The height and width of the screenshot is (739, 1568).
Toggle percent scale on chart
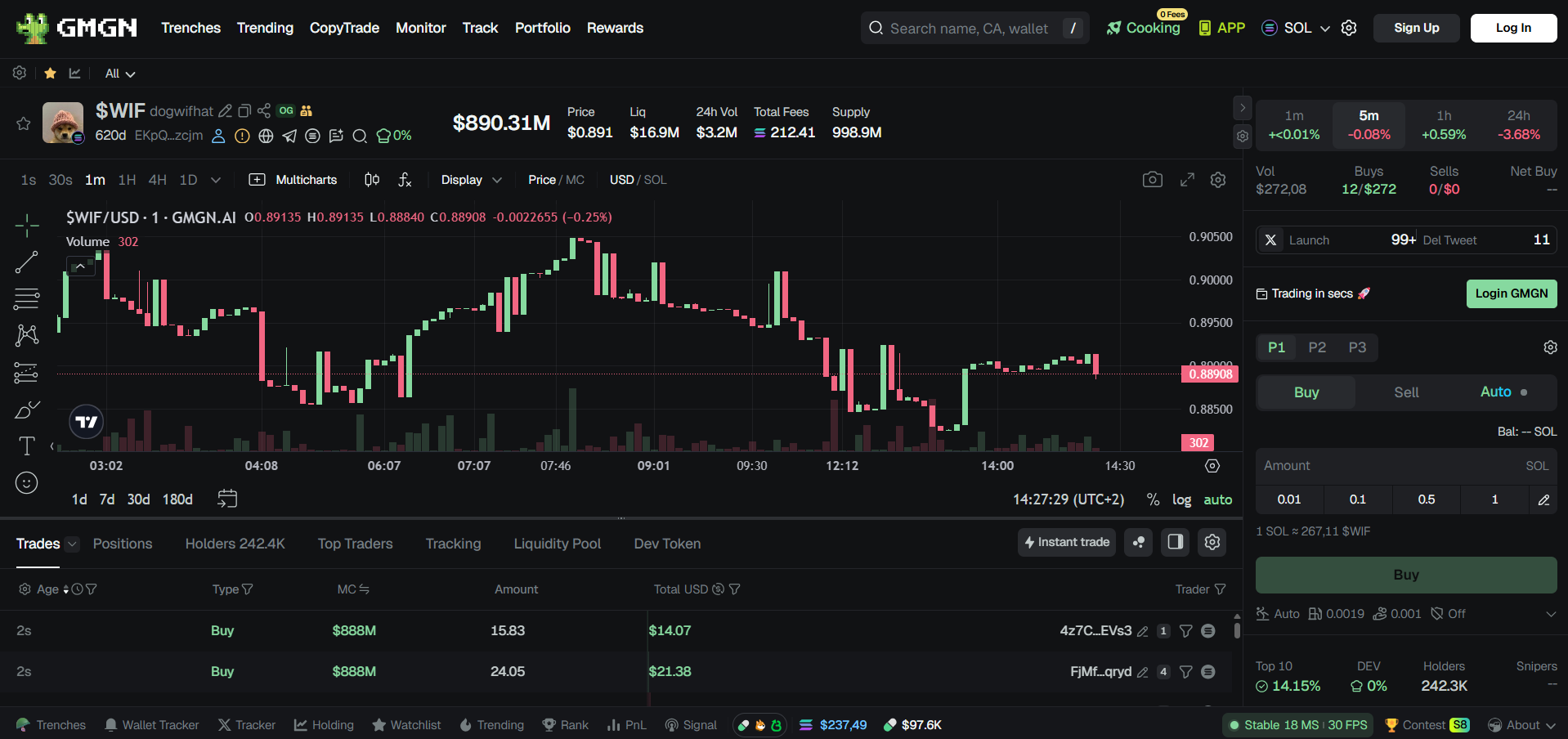(1153, 499)
